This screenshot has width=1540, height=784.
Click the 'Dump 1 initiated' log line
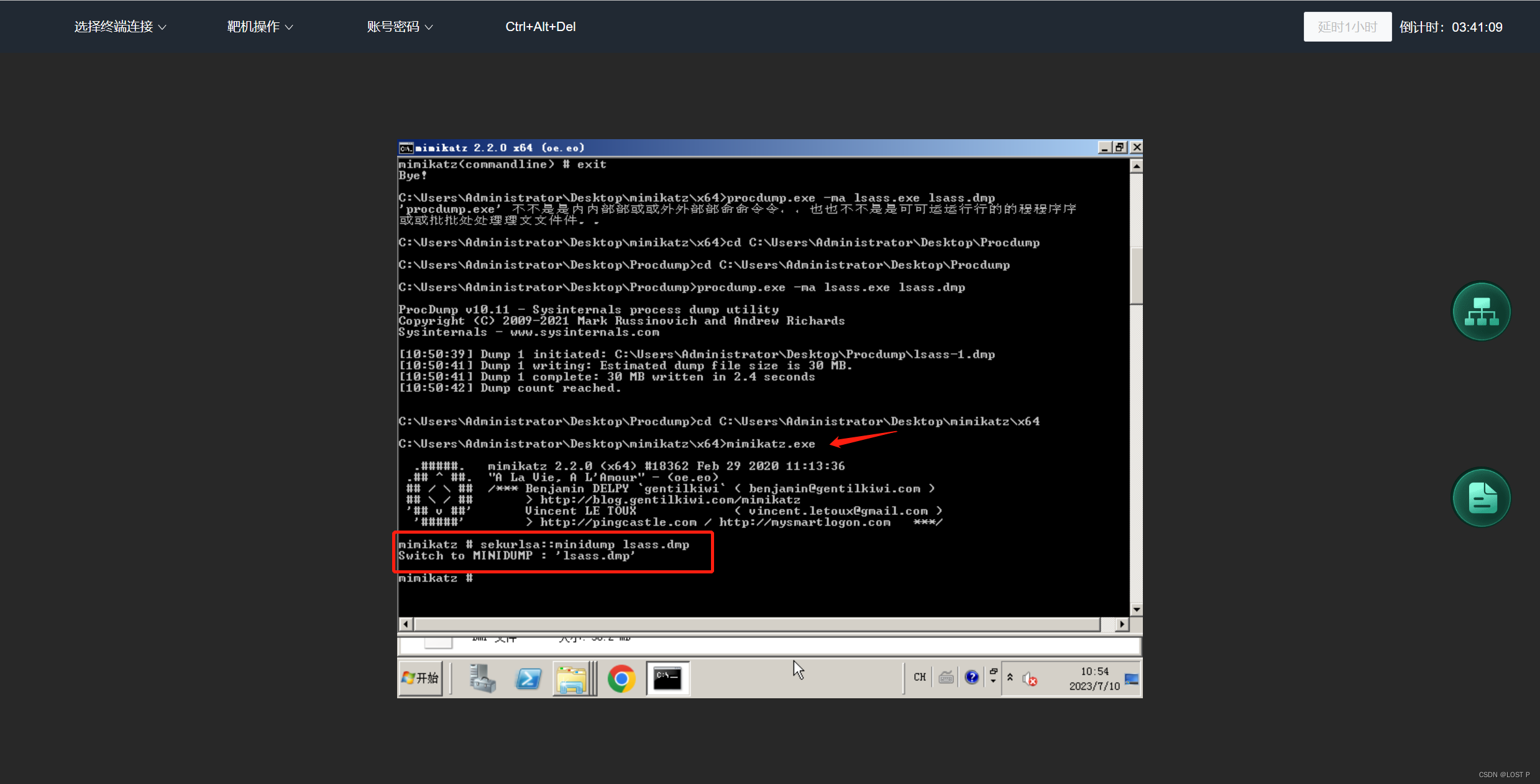[x=697, y=355]
